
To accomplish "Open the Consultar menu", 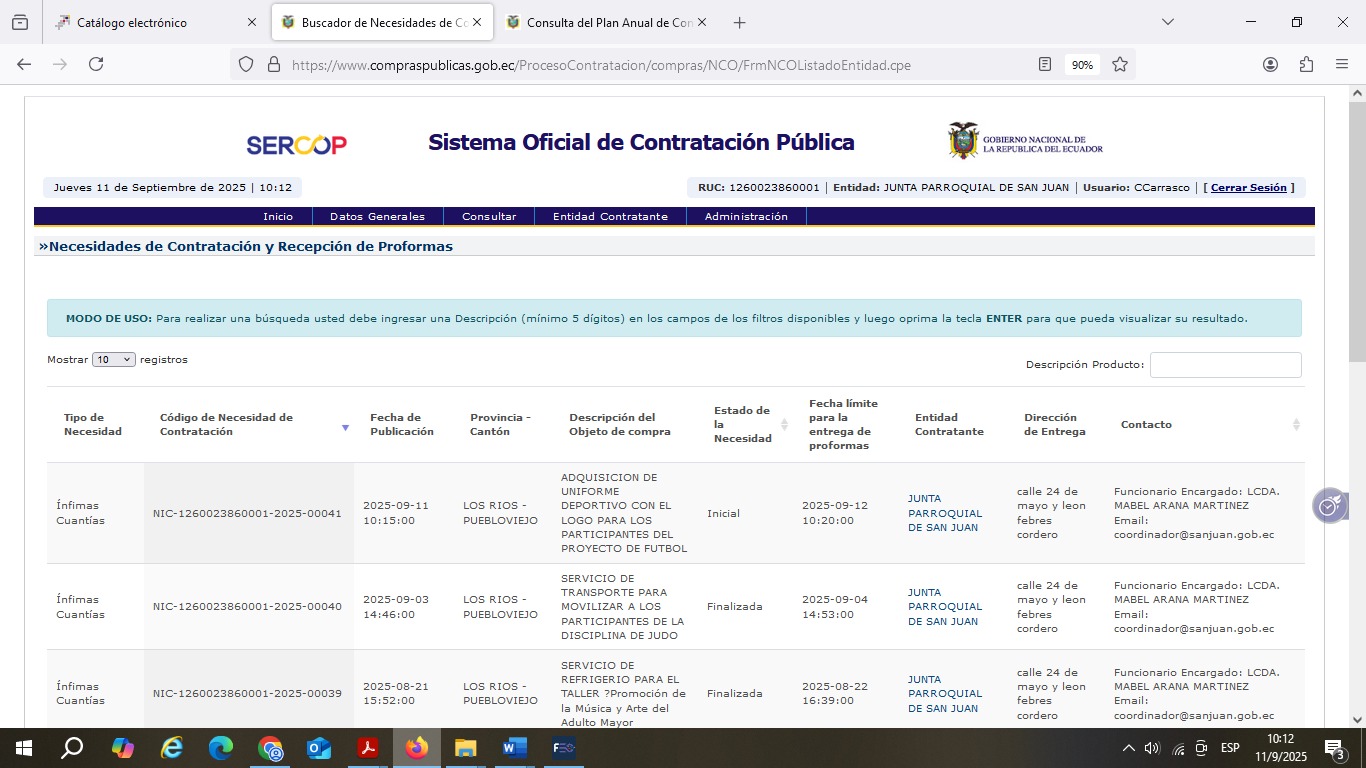I will tap(489, 216).
